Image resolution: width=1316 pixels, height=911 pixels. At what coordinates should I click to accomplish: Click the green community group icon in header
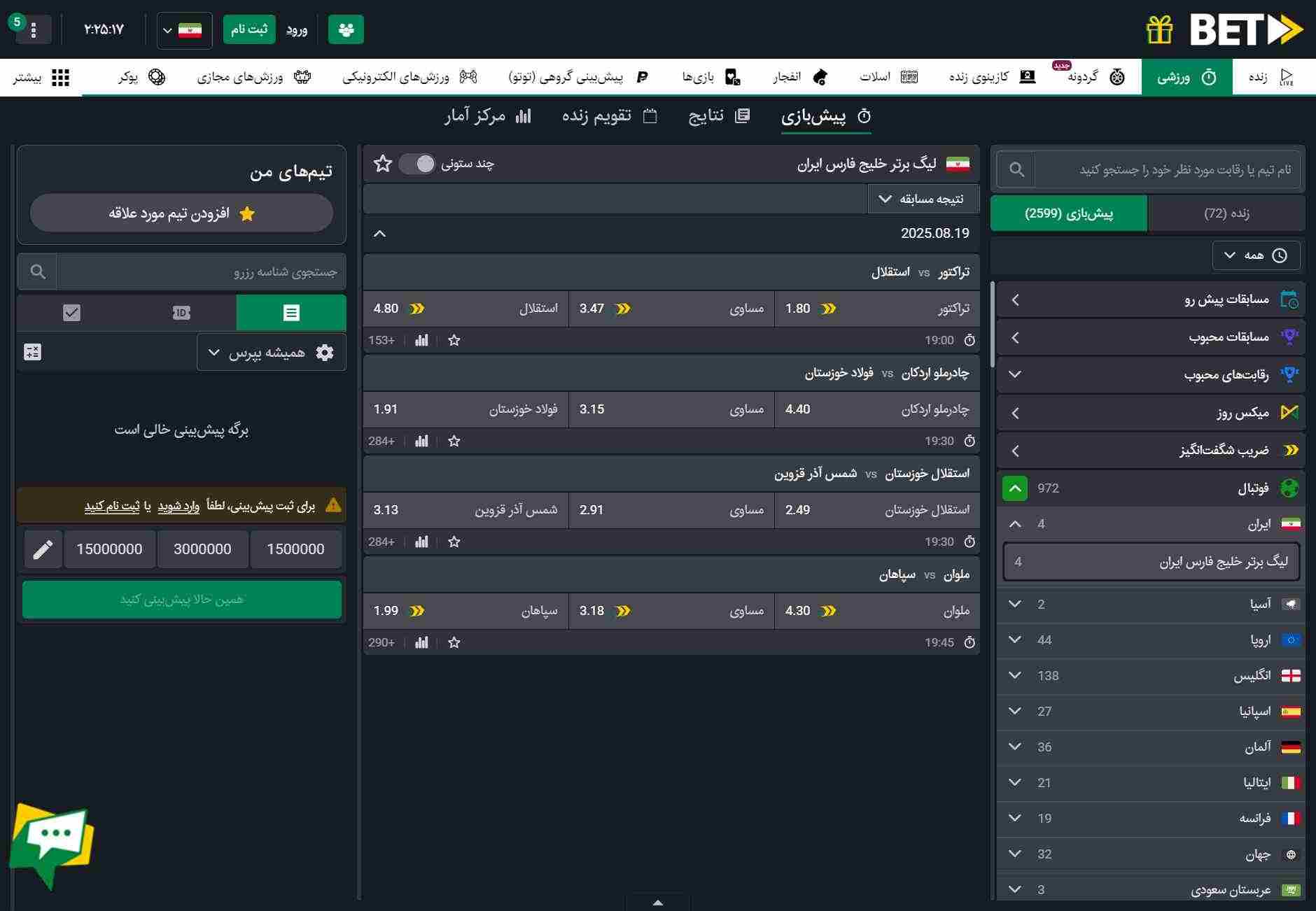(346, 30)
